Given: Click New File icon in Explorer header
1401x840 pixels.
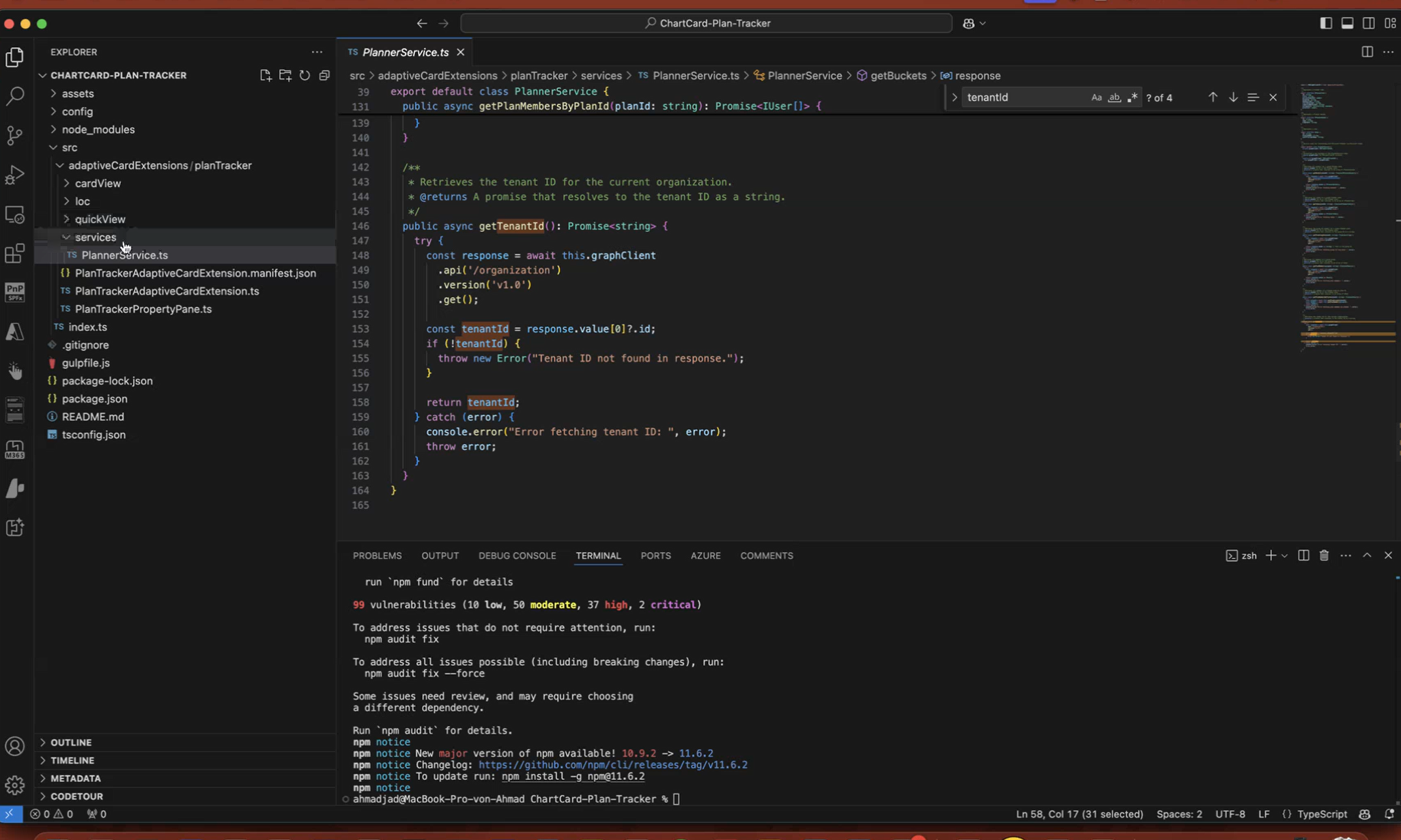Looking at the screenshot, I should point(266,75).
